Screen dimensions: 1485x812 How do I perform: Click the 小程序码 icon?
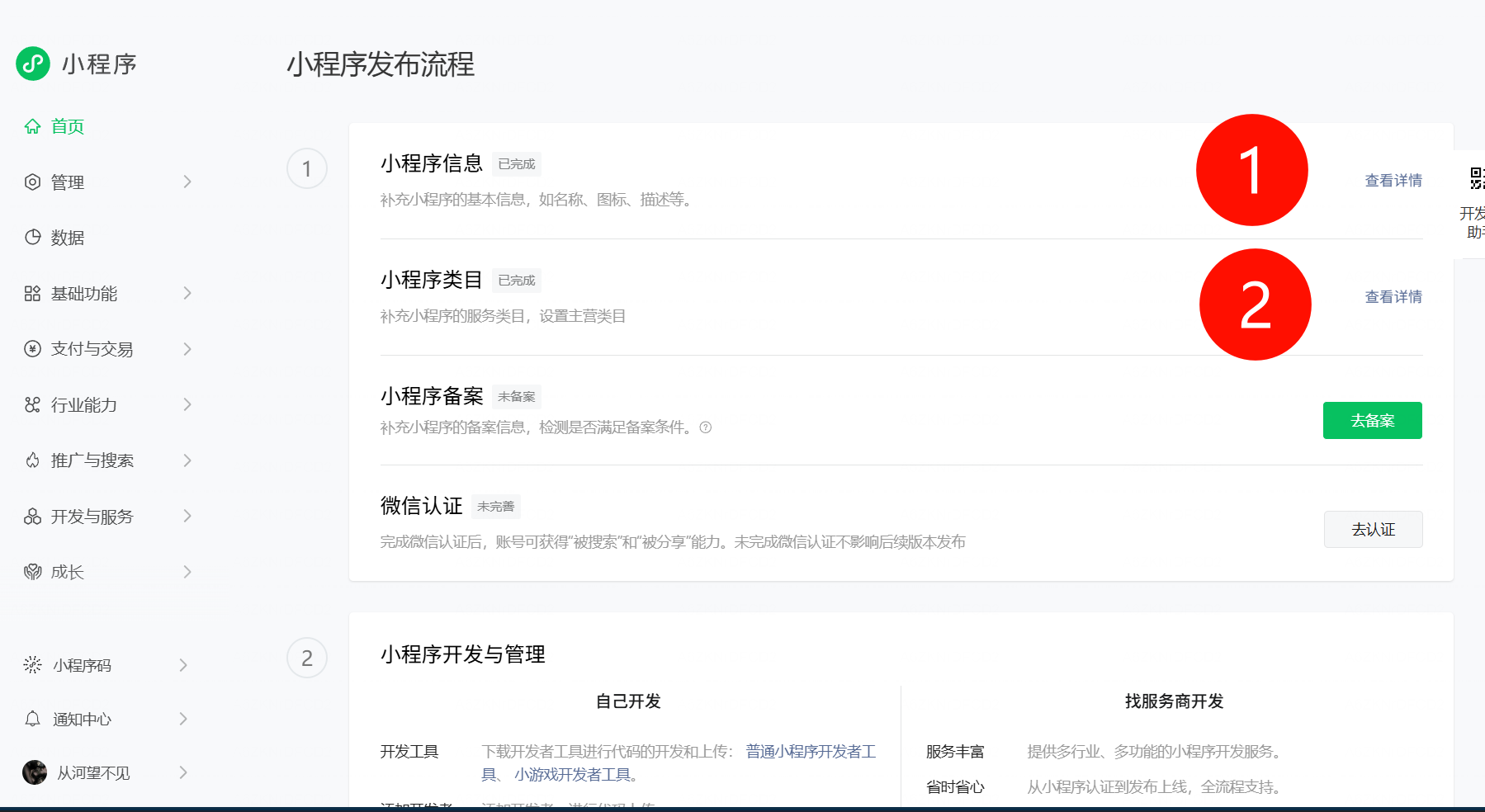point(32,665)
